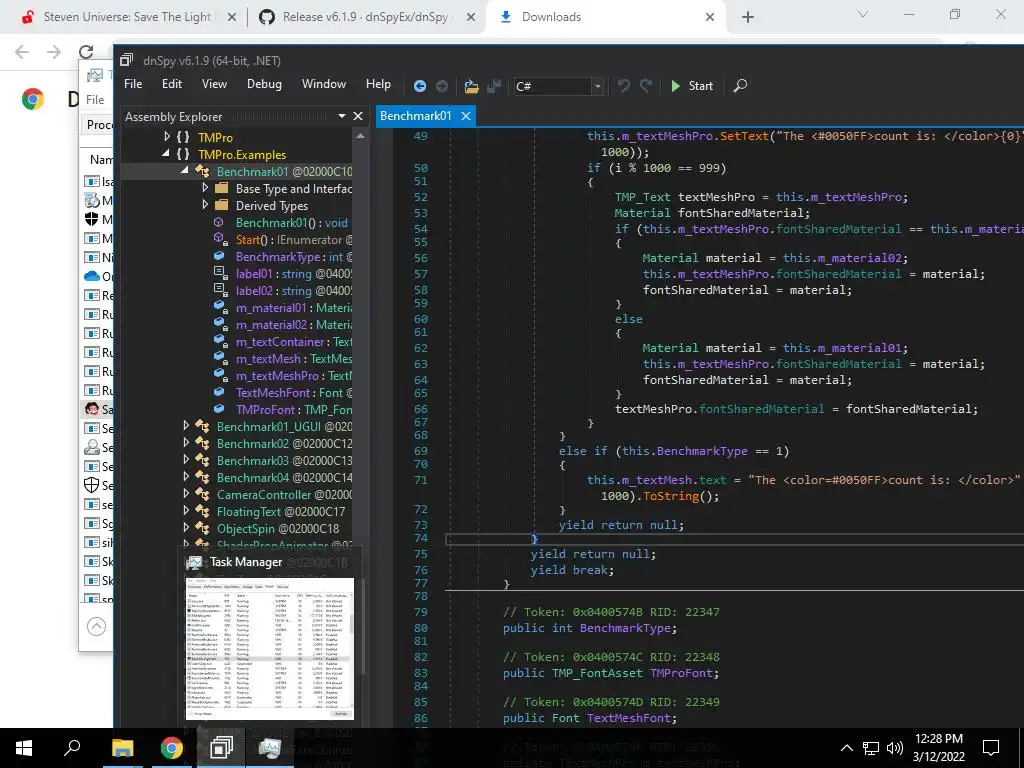This screenshot has width=1024, height=768.
Task: Click the TMPro.Examples namespace braces icon
Action: pyautogui.click(x=184, y=154)
